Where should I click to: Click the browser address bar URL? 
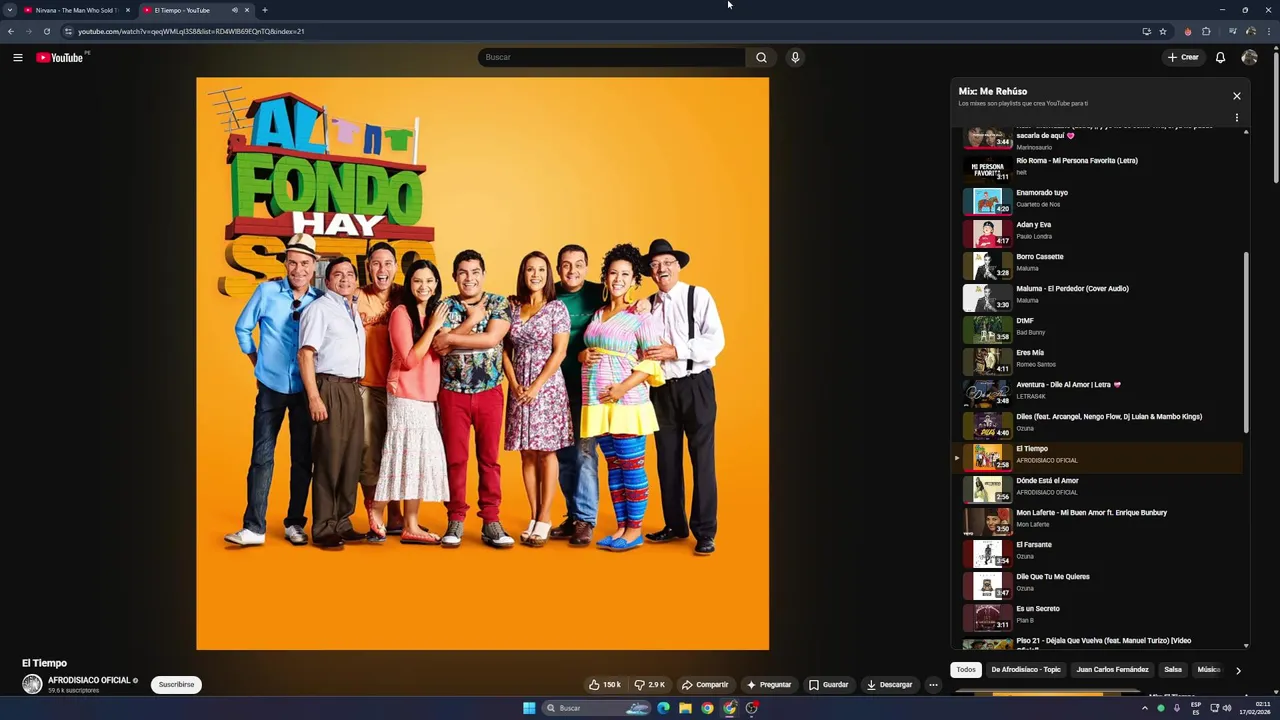click(191, 31)
